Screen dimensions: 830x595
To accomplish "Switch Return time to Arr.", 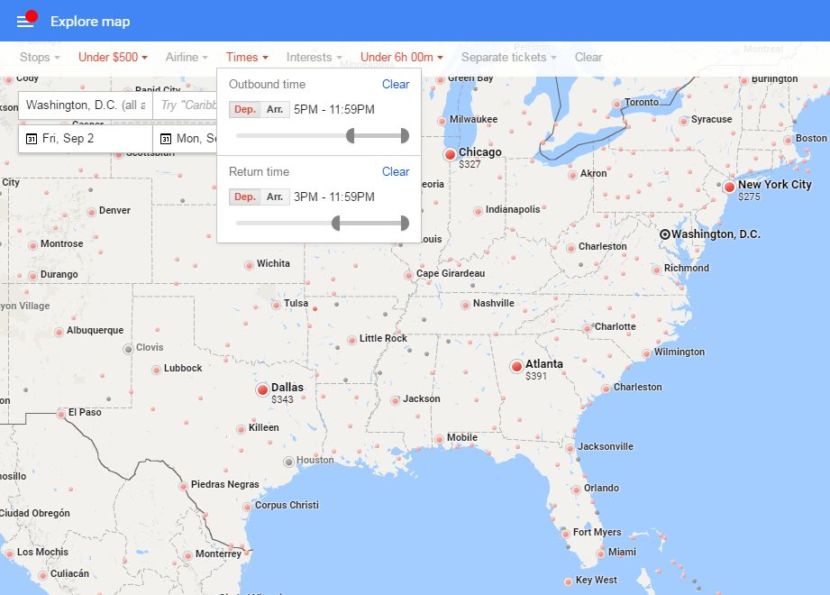I will [275, 197].
